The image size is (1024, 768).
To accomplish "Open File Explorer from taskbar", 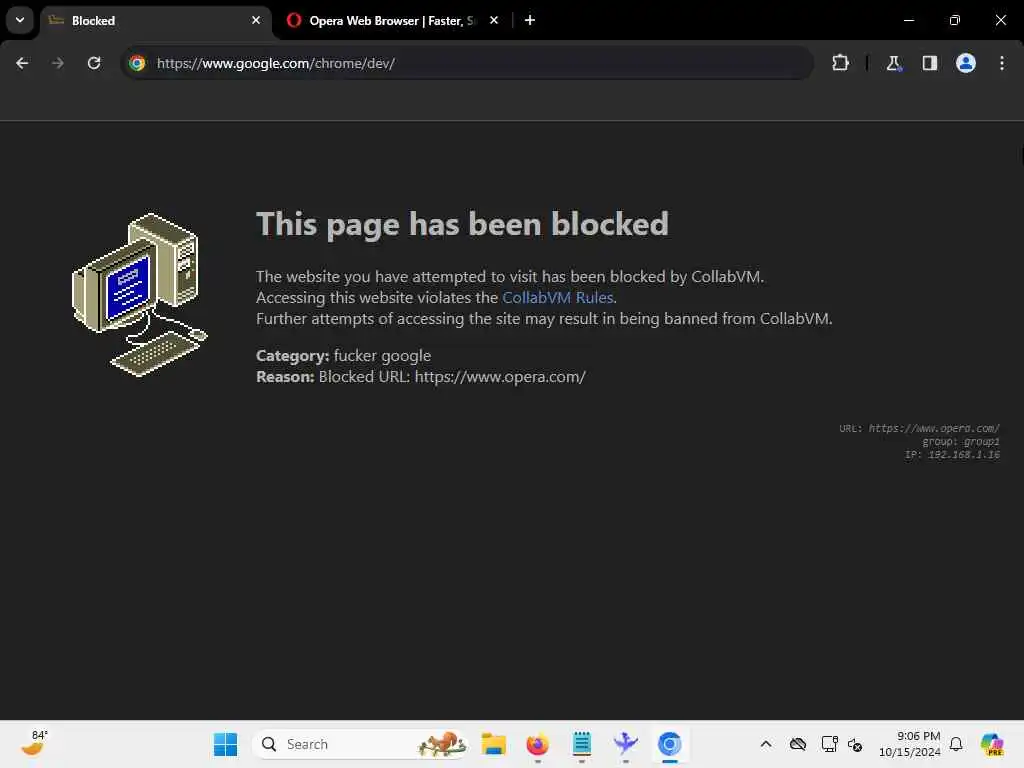I will (494, 744).
